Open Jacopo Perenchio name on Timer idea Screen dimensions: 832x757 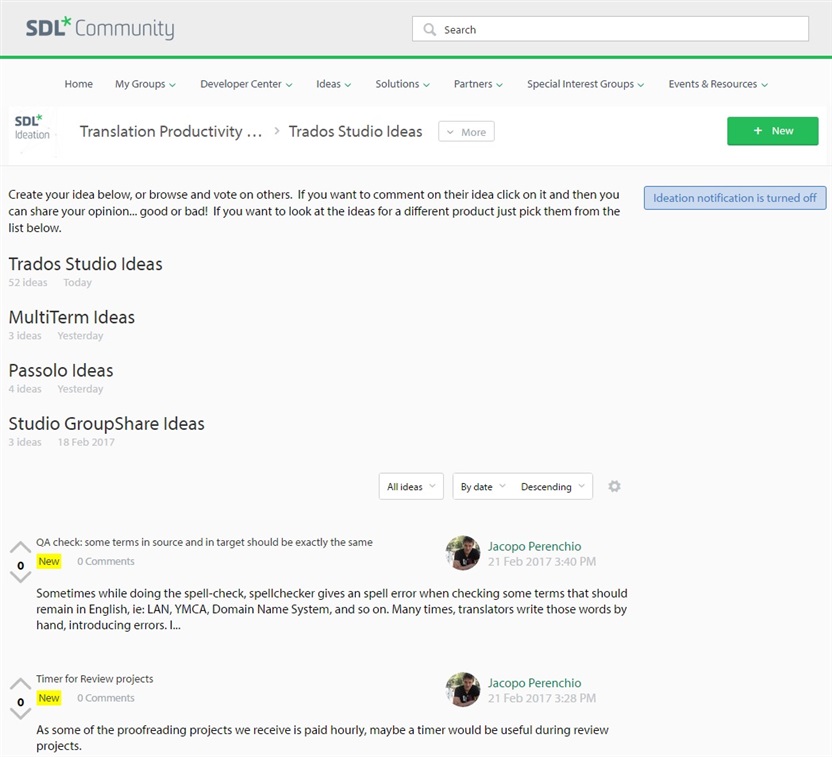534,683
